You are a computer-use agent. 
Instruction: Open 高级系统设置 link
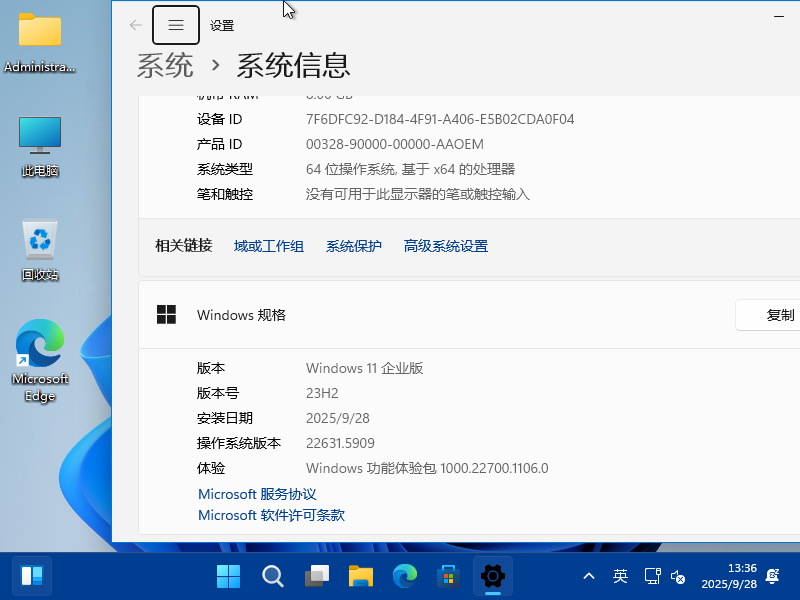tap(445, 245)
